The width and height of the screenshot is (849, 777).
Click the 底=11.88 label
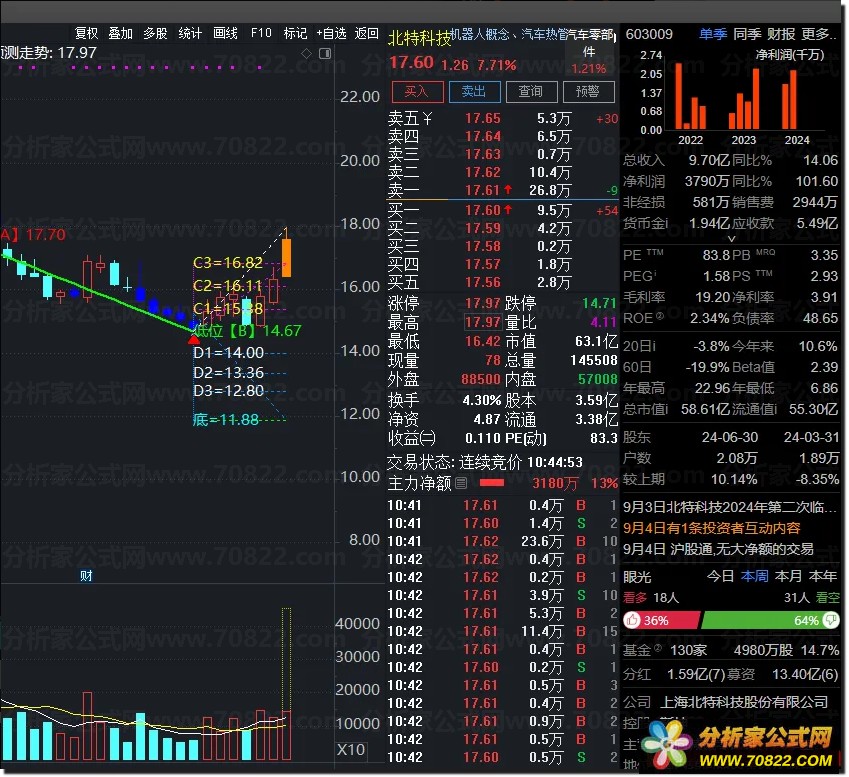[x=226, y=420]
